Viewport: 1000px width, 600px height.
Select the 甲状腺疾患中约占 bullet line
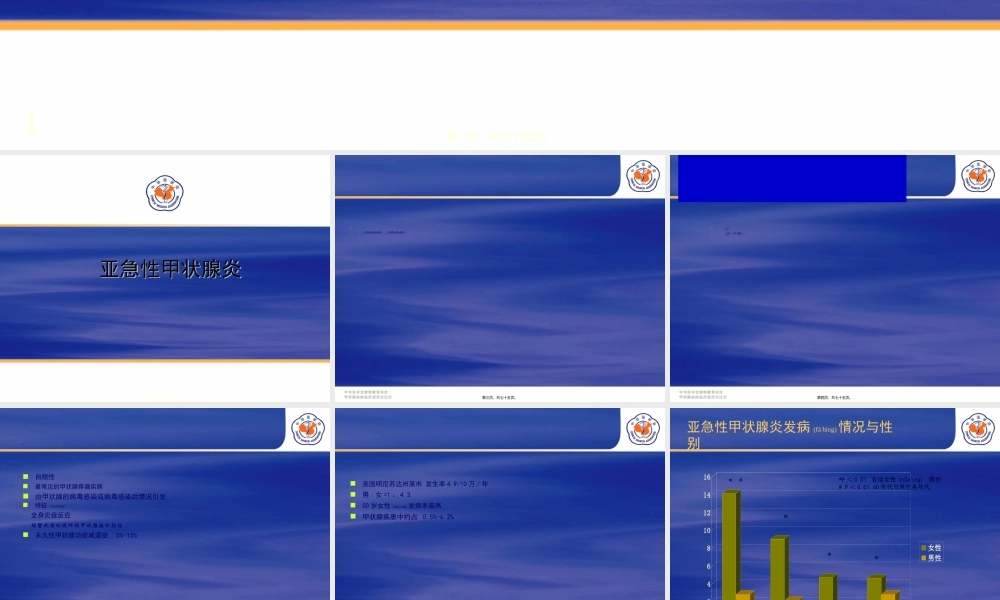pos(408,517)
